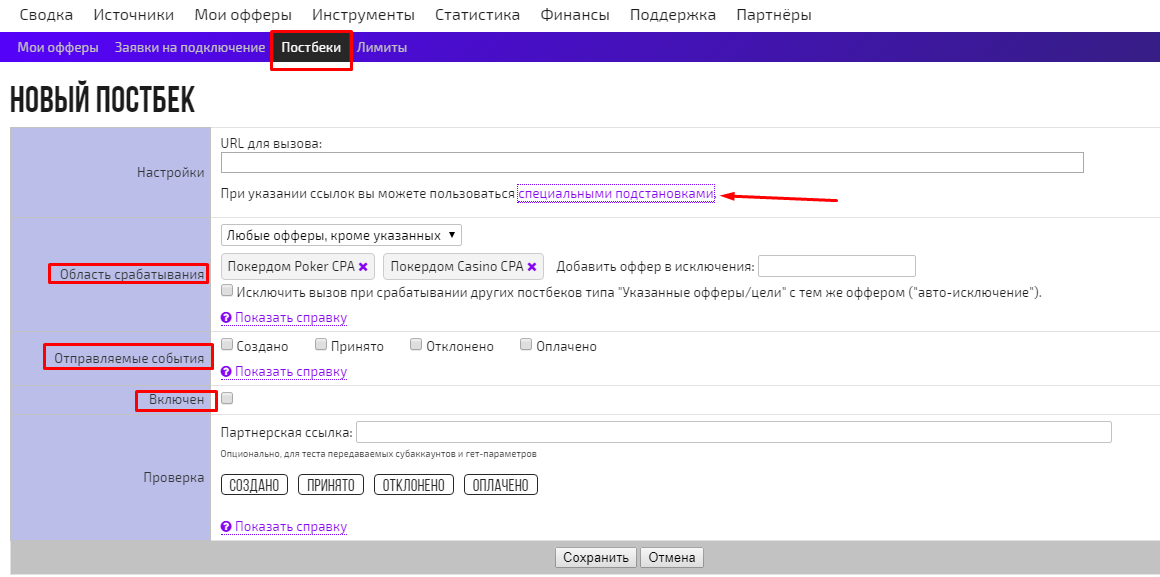Click help icon in Проверка section
The image size is (1160, 577).
(x=228, y=526)
